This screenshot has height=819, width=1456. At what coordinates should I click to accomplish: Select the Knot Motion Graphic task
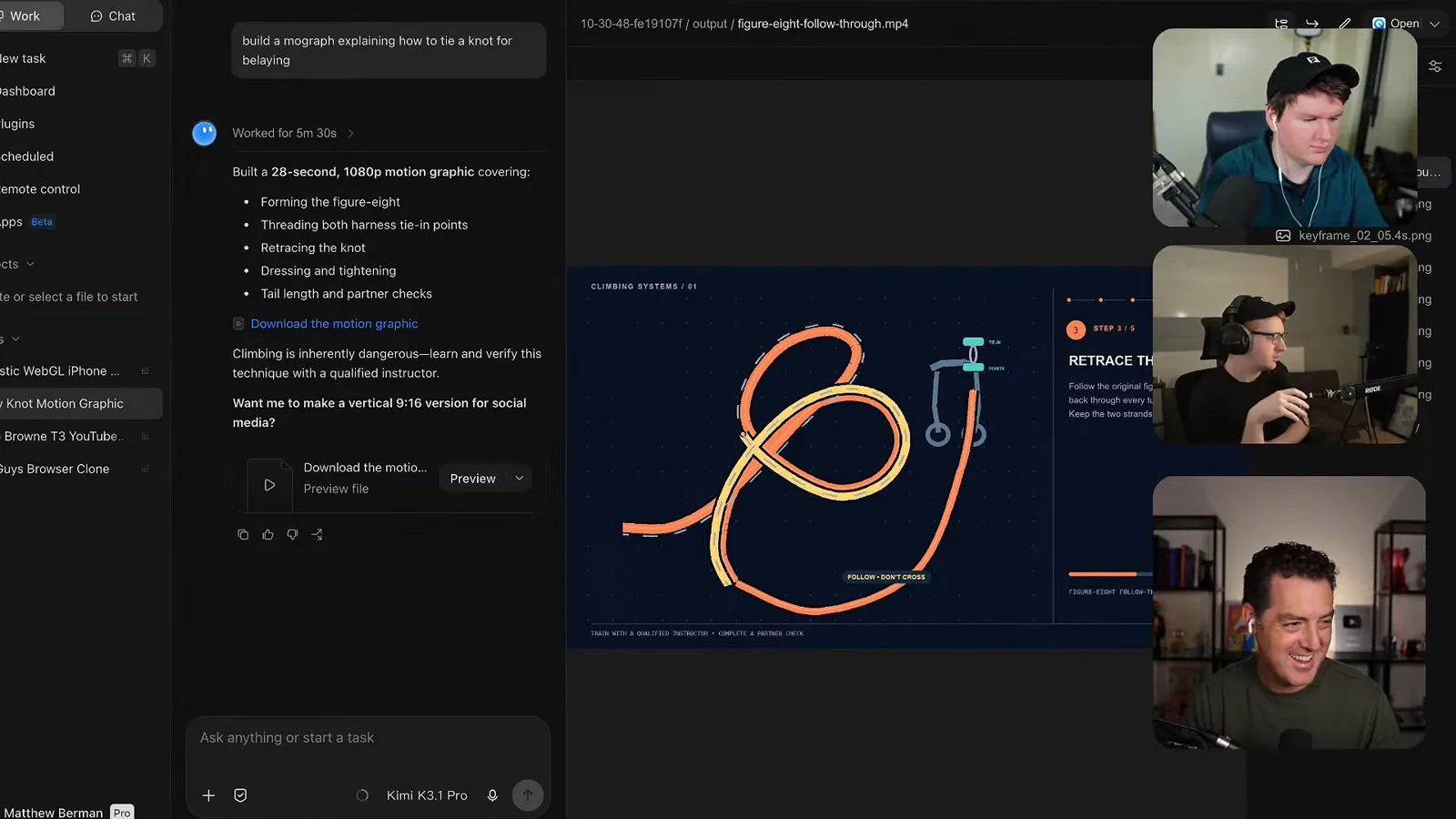tap(81, 404)
